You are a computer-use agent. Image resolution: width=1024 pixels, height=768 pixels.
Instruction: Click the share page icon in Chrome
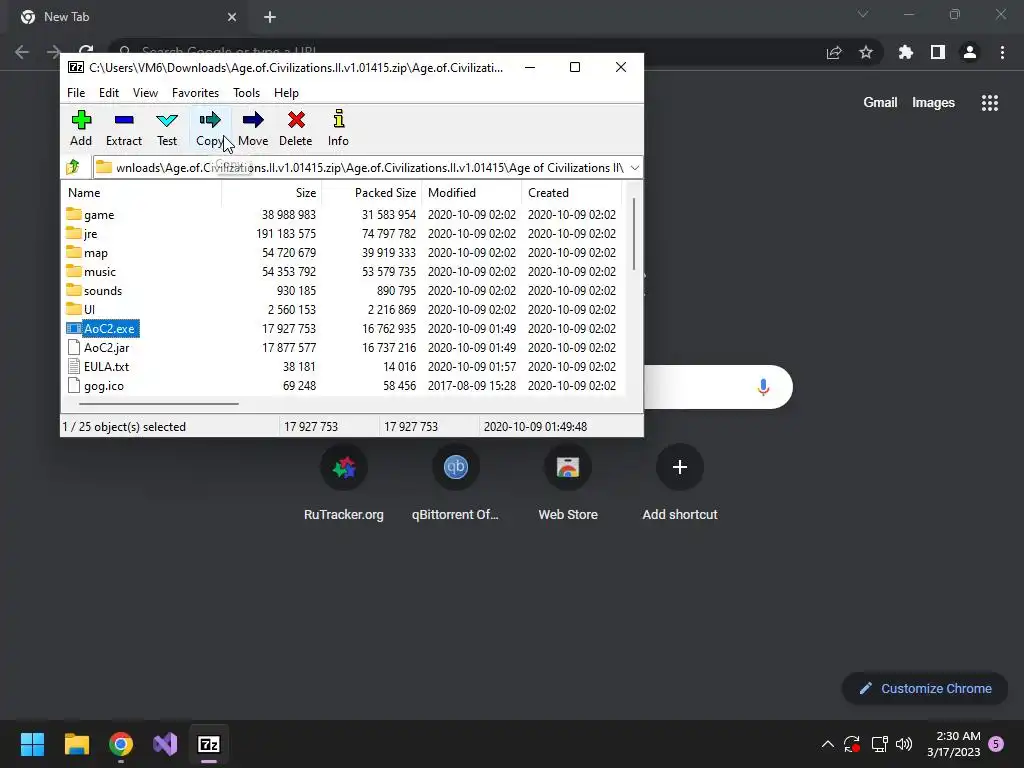[x=834, y=52]
